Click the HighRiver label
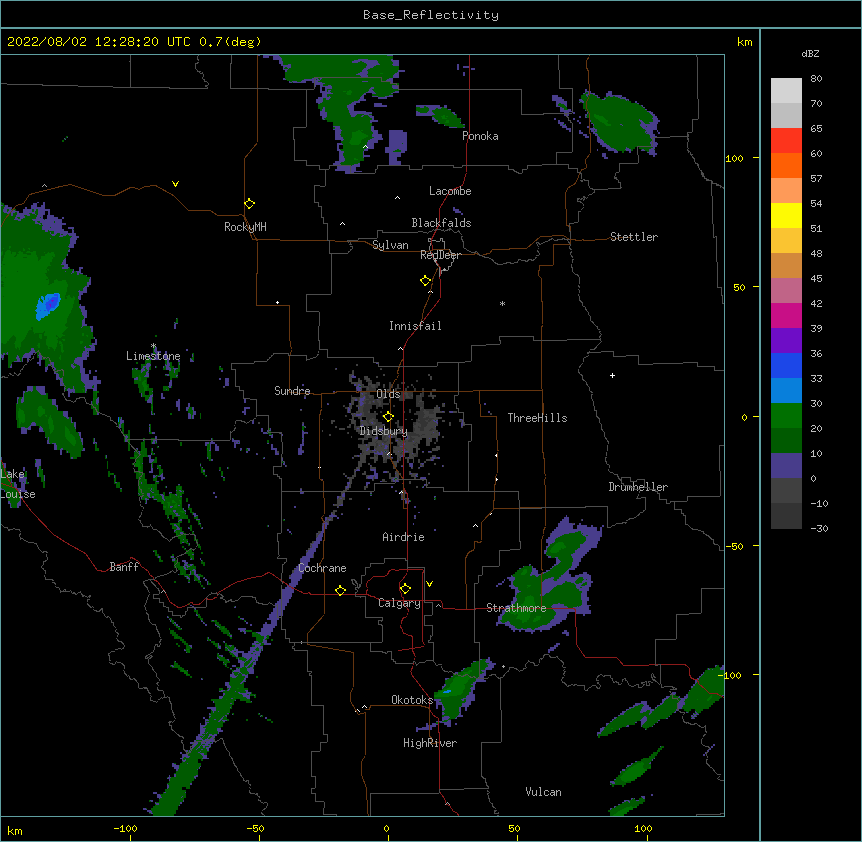Image resolution: width=862 pixels, height=842 pixels. (430, 743)
